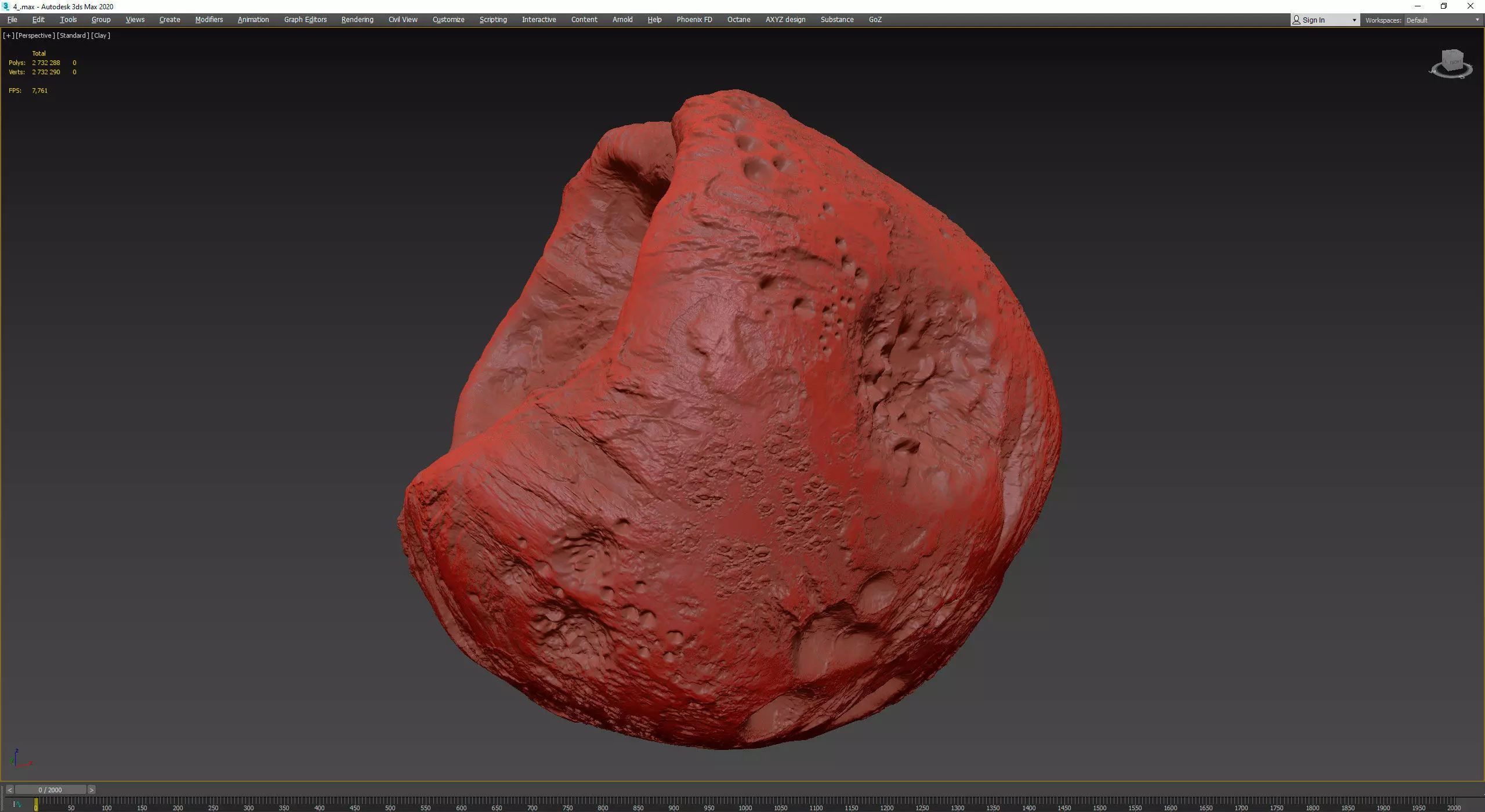The width and height of the screenshot is (1485, 812).
Task: Step to next frame with > button
Action: click(x=91, y=790)
